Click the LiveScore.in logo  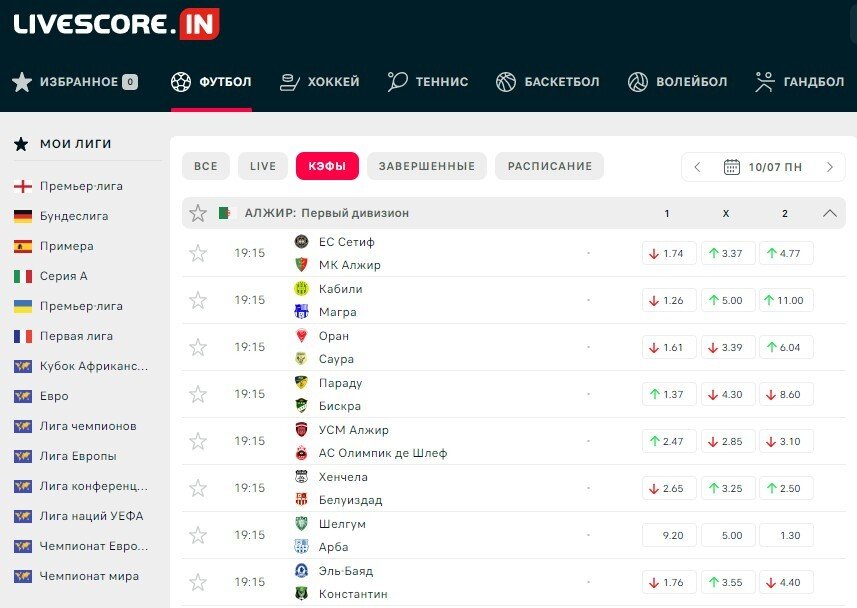tap(116, 24)
